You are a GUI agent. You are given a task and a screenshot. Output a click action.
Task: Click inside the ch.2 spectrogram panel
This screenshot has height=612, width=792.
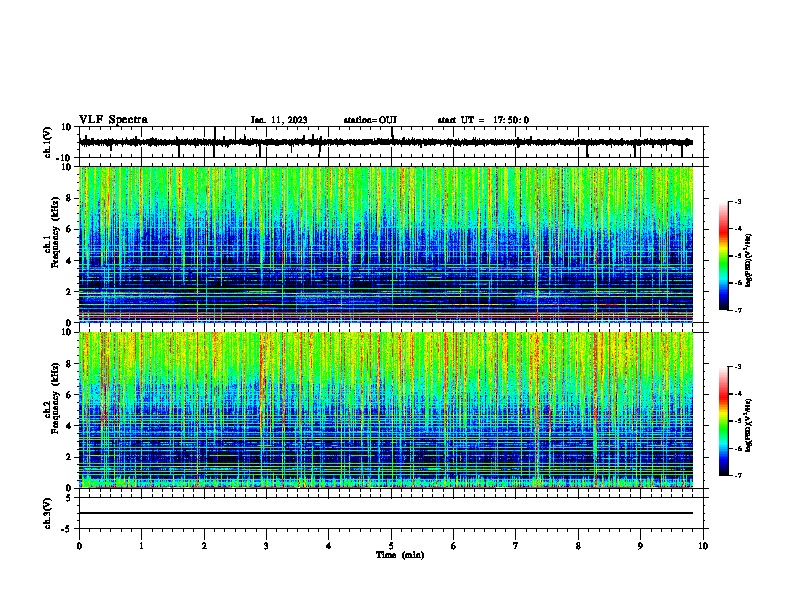386,410
